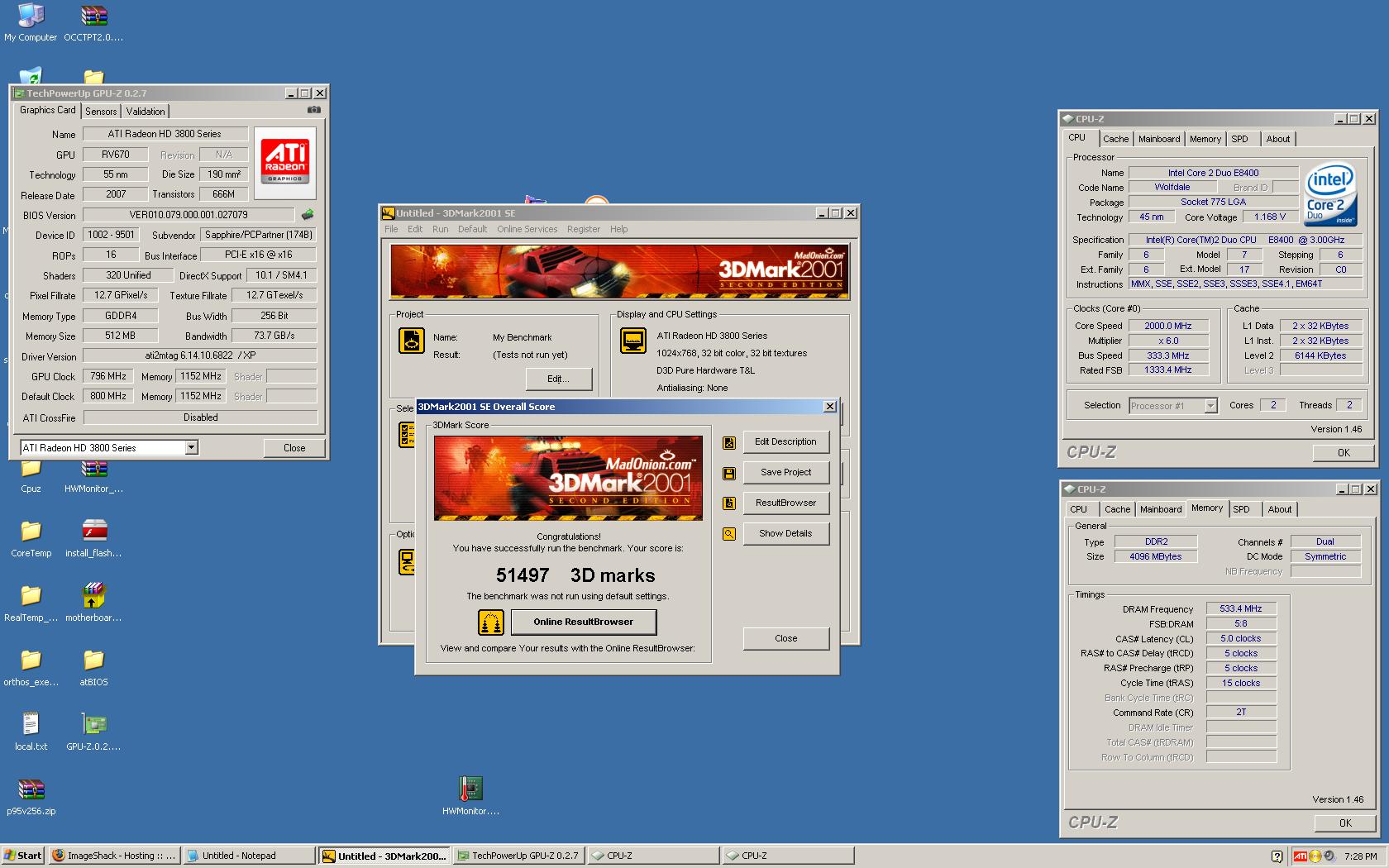Click the Save Project floppy icon
The image size is (1389, 868).
coord(729,473)
